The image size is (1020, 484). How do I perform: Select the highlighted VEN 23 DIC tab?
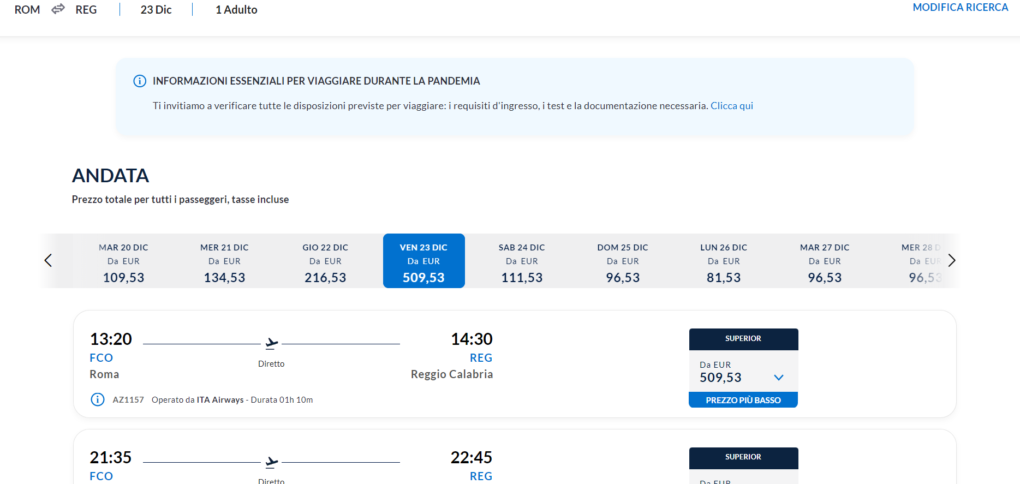[423, 262]
